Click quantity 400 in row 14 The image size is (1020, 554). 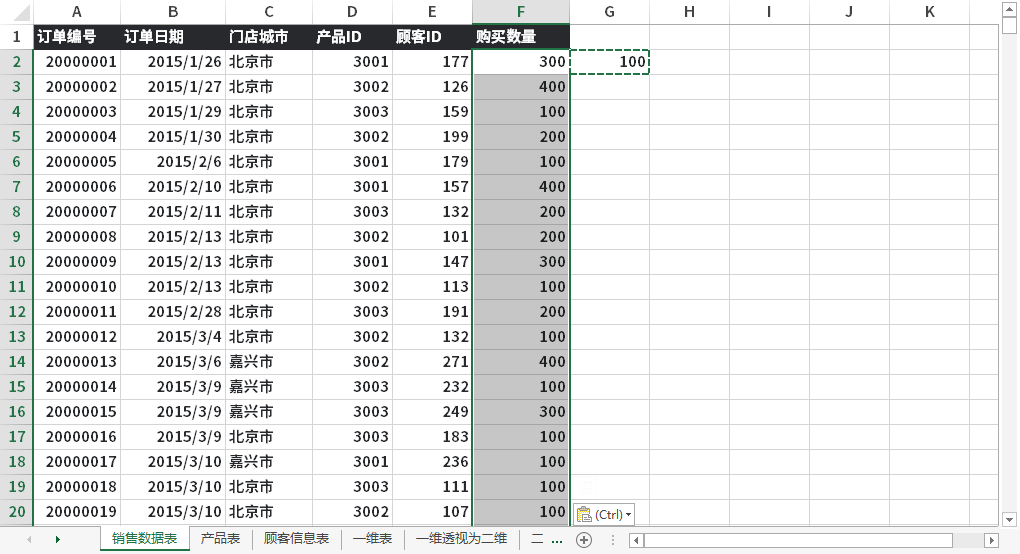(521, 362)
